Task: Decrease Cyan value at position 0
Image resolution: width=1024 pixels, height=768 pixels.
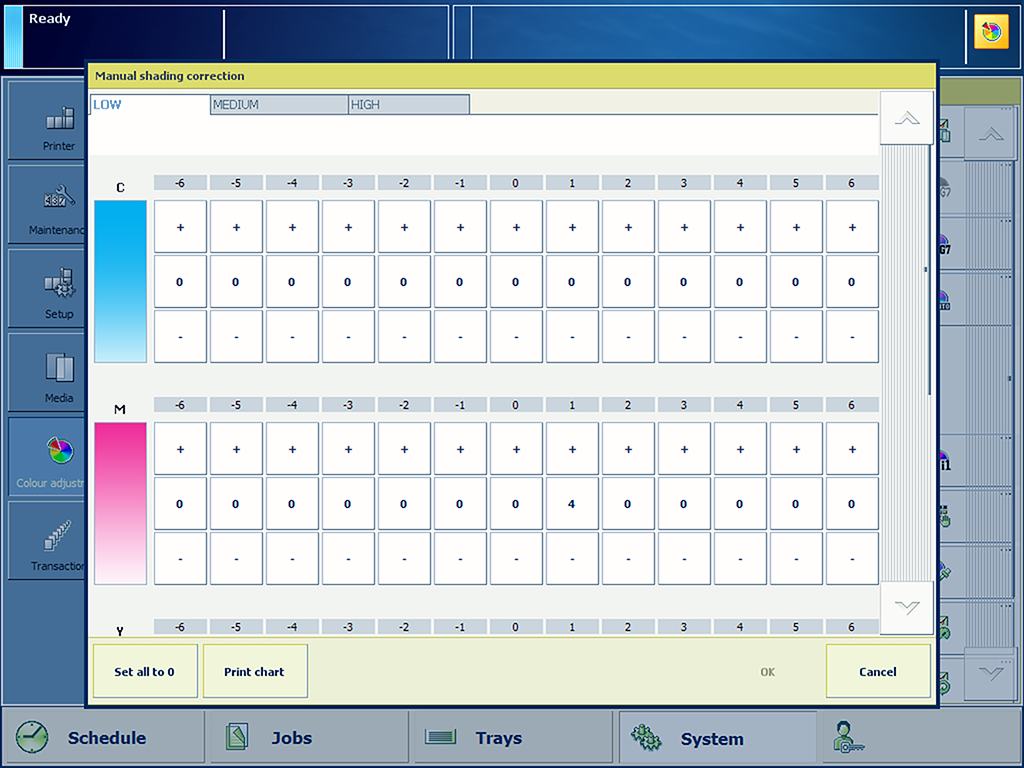Action: 516,337
